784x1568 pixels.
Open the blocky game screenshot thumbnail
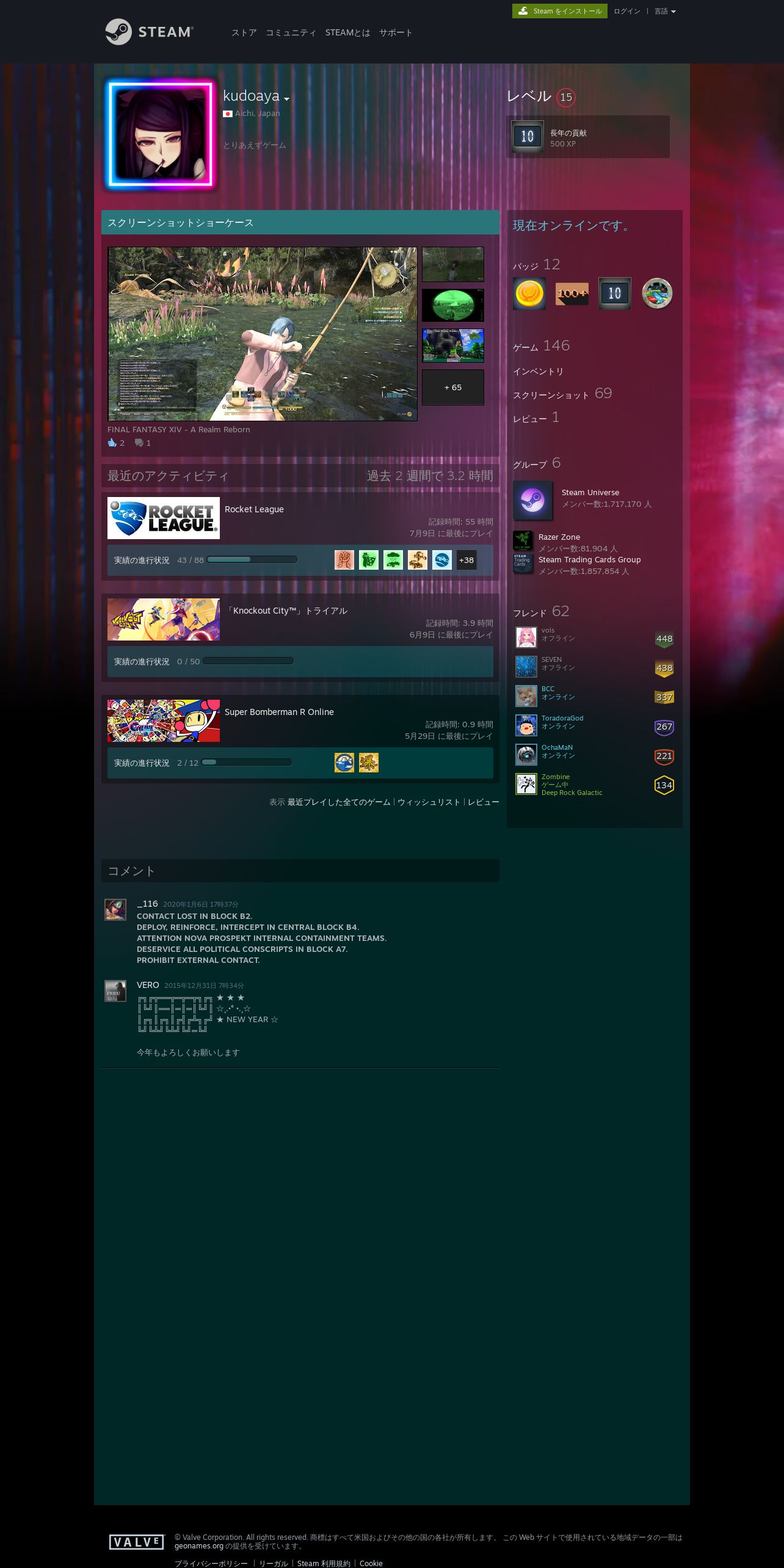click(x=453, y=346)
